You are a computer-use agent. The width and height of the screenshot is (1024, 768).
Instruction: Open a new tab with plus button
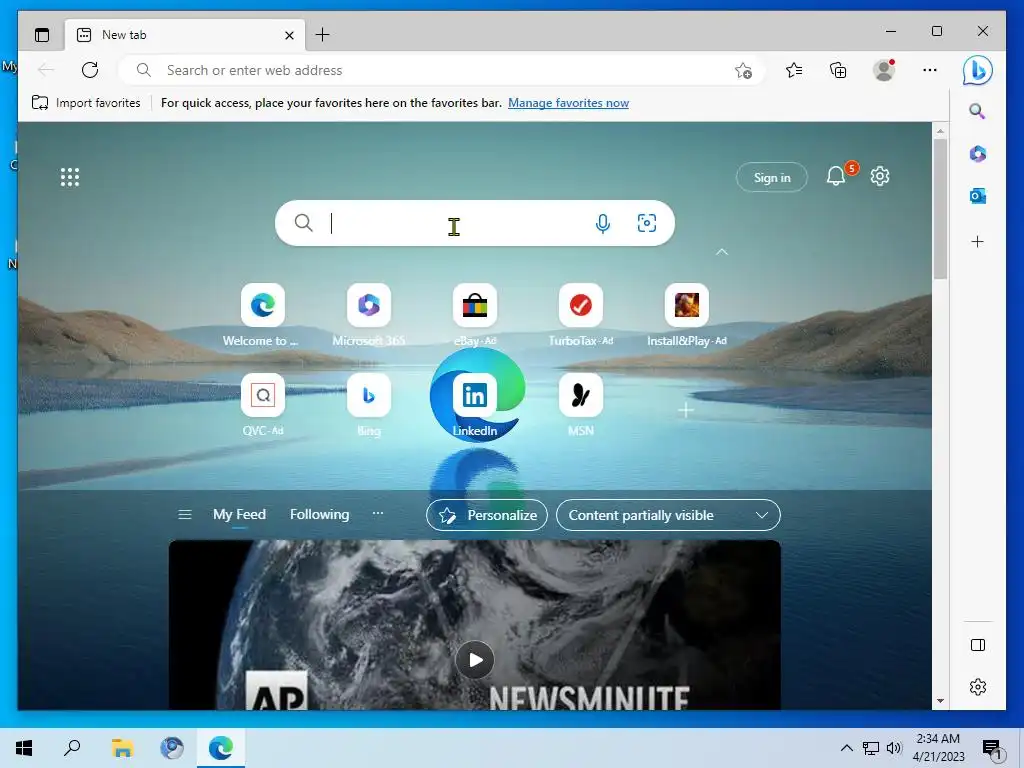tap(323, 35)
